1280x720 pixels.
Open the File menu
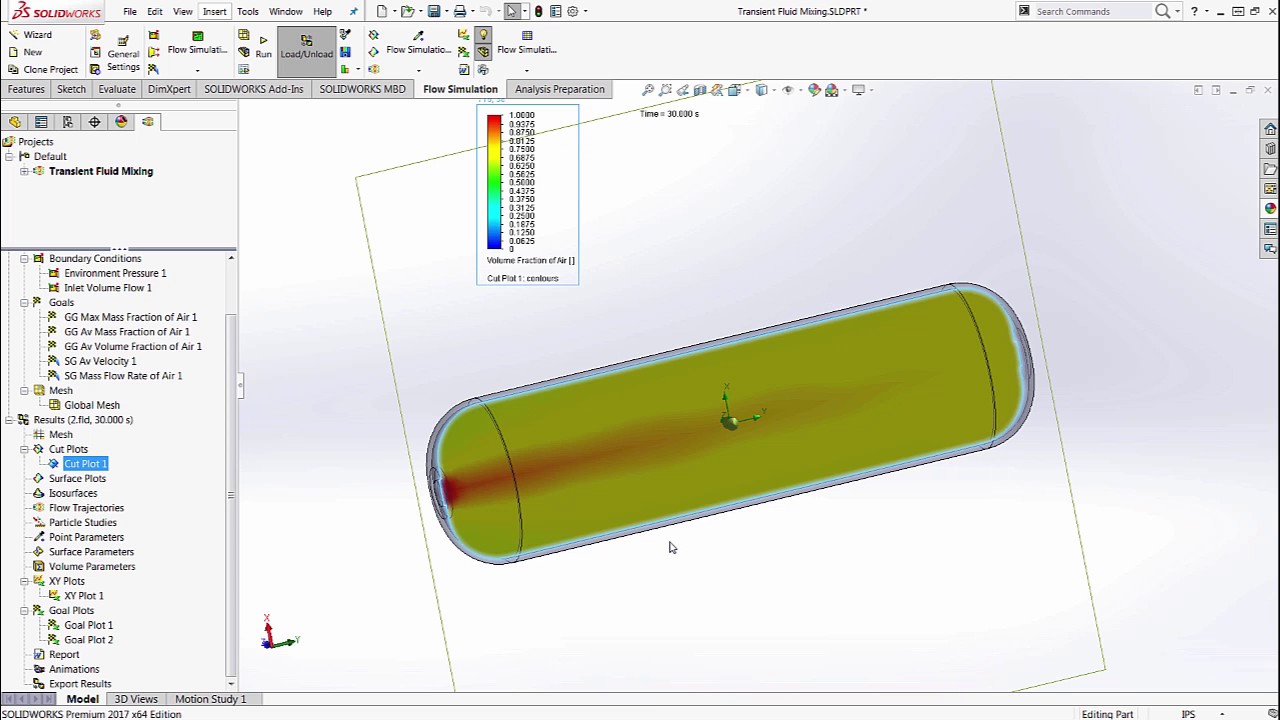(130, 11)
